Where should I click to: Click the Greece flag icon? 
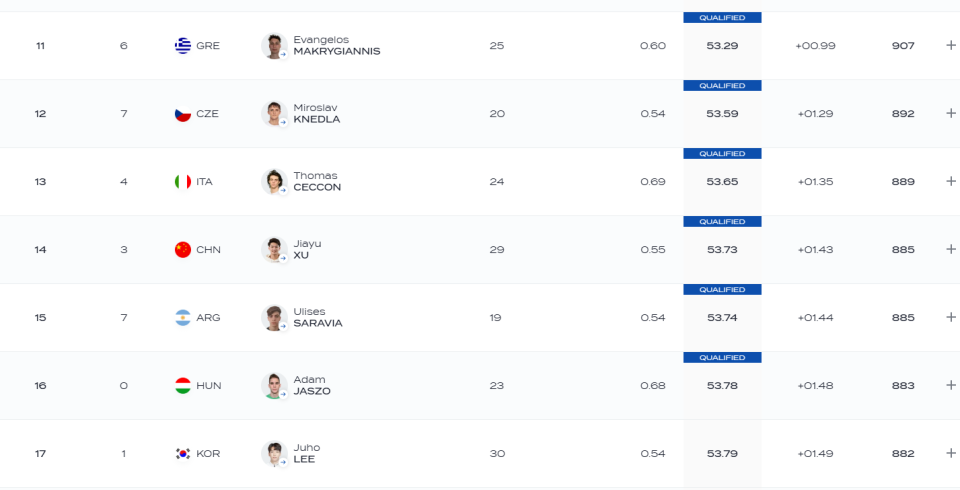[182, 46]
